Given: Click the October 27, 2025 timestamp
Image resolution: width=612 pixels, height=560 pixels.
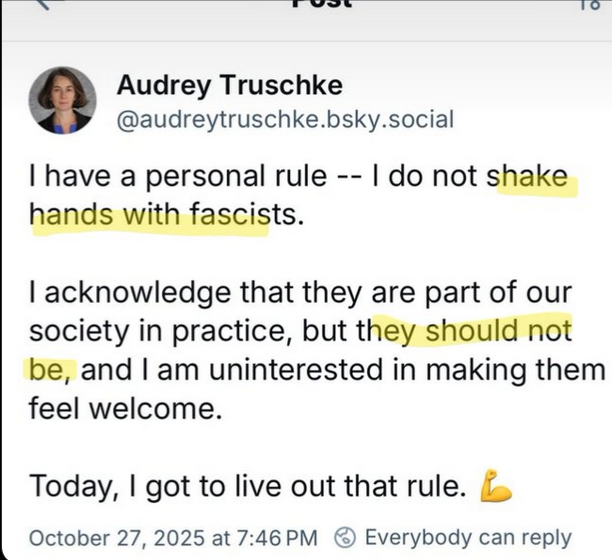Looking at the screenshot, I should 174,537.
